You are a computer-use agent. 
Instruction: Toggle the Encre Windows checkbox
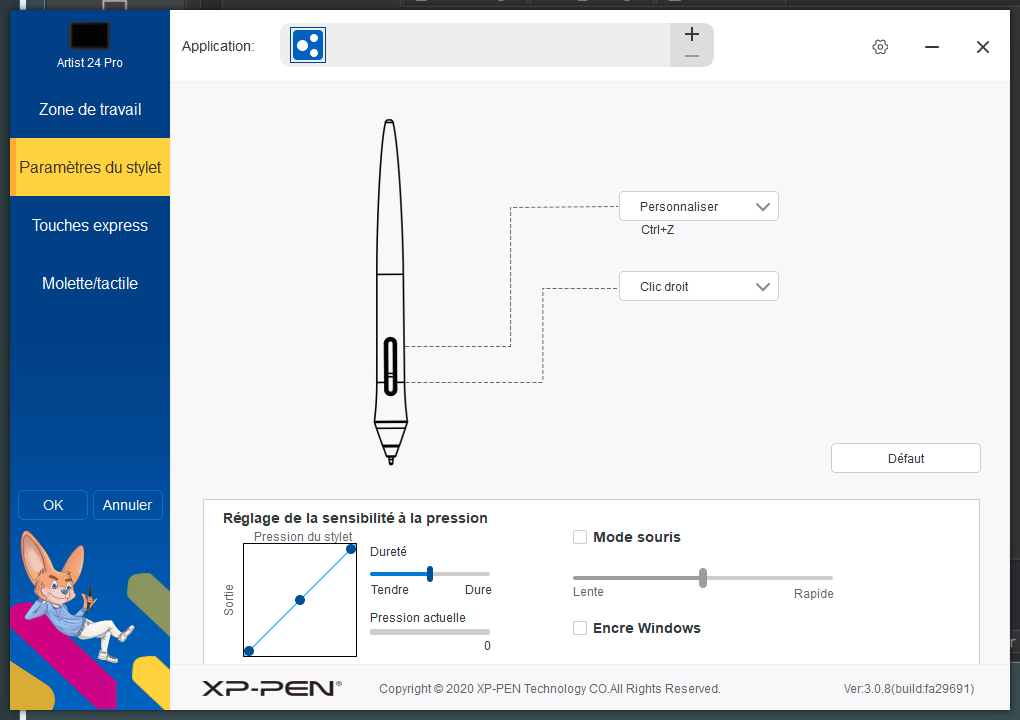point(580,628)
